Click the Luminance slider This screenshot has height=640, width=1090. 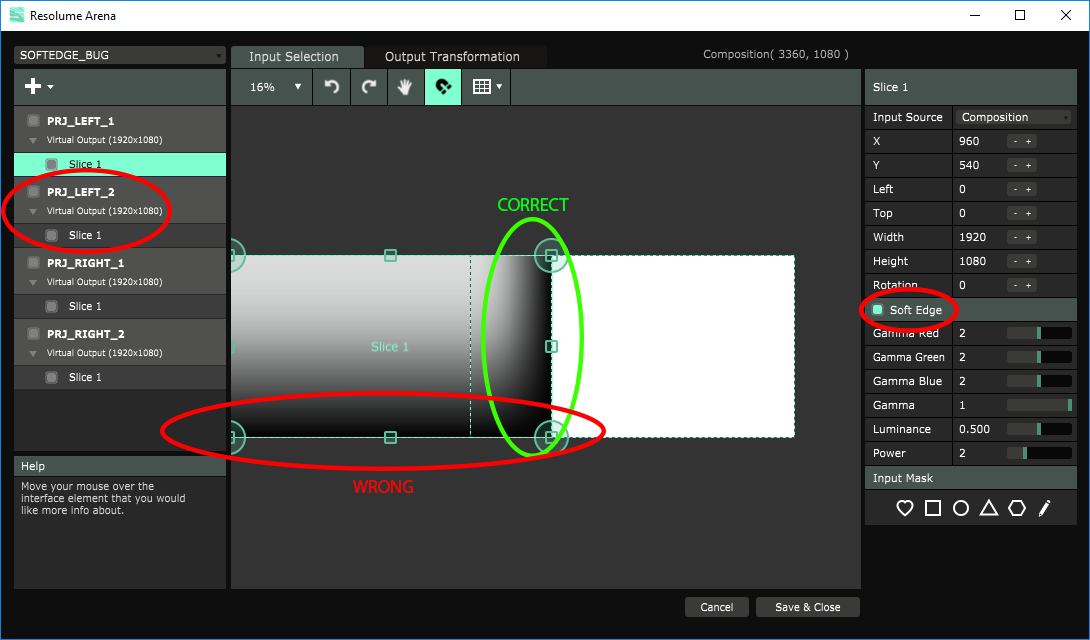coord(1039,429)
